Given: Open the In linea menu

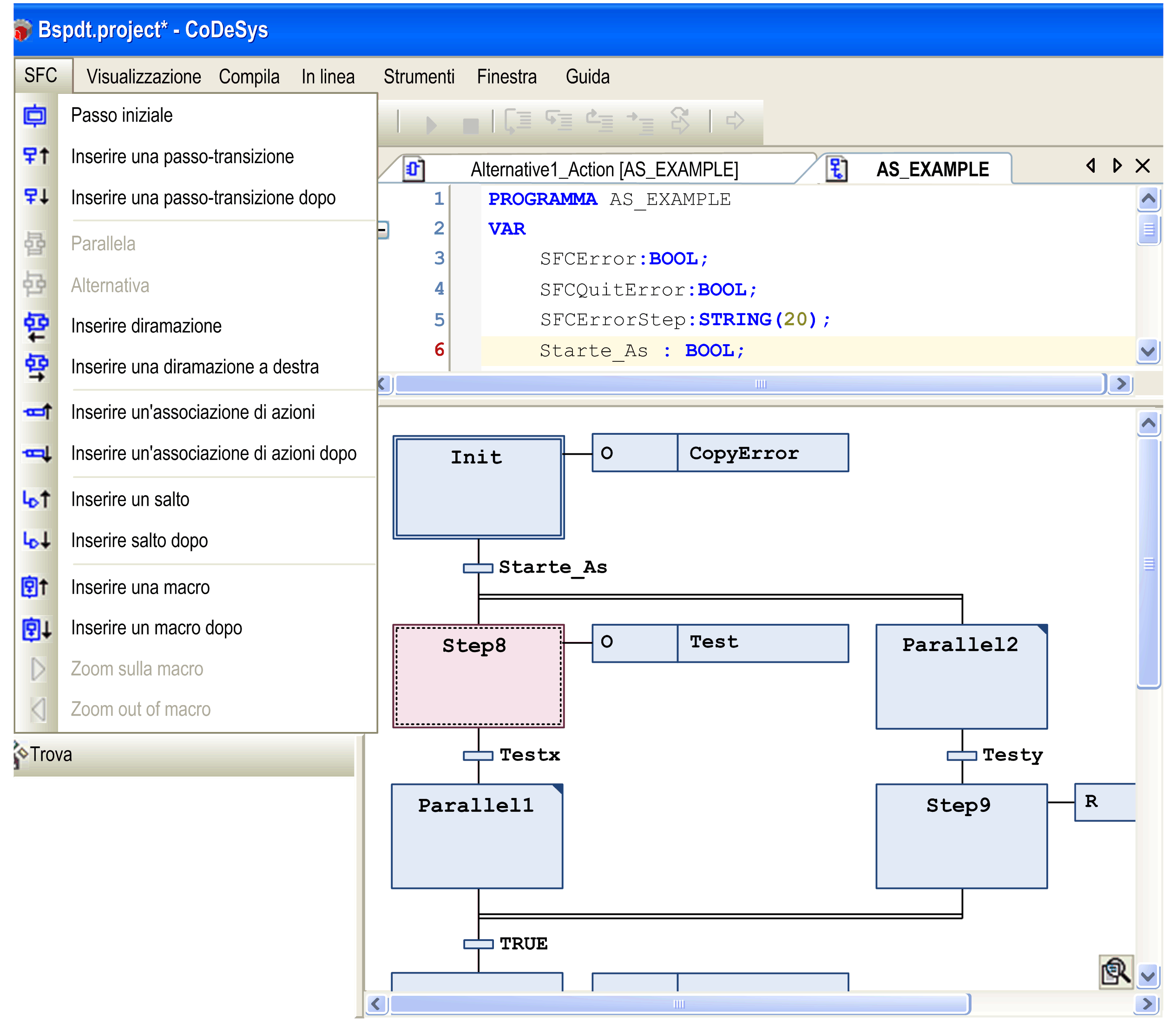Looking at the screenshot, I should point(328,76).
